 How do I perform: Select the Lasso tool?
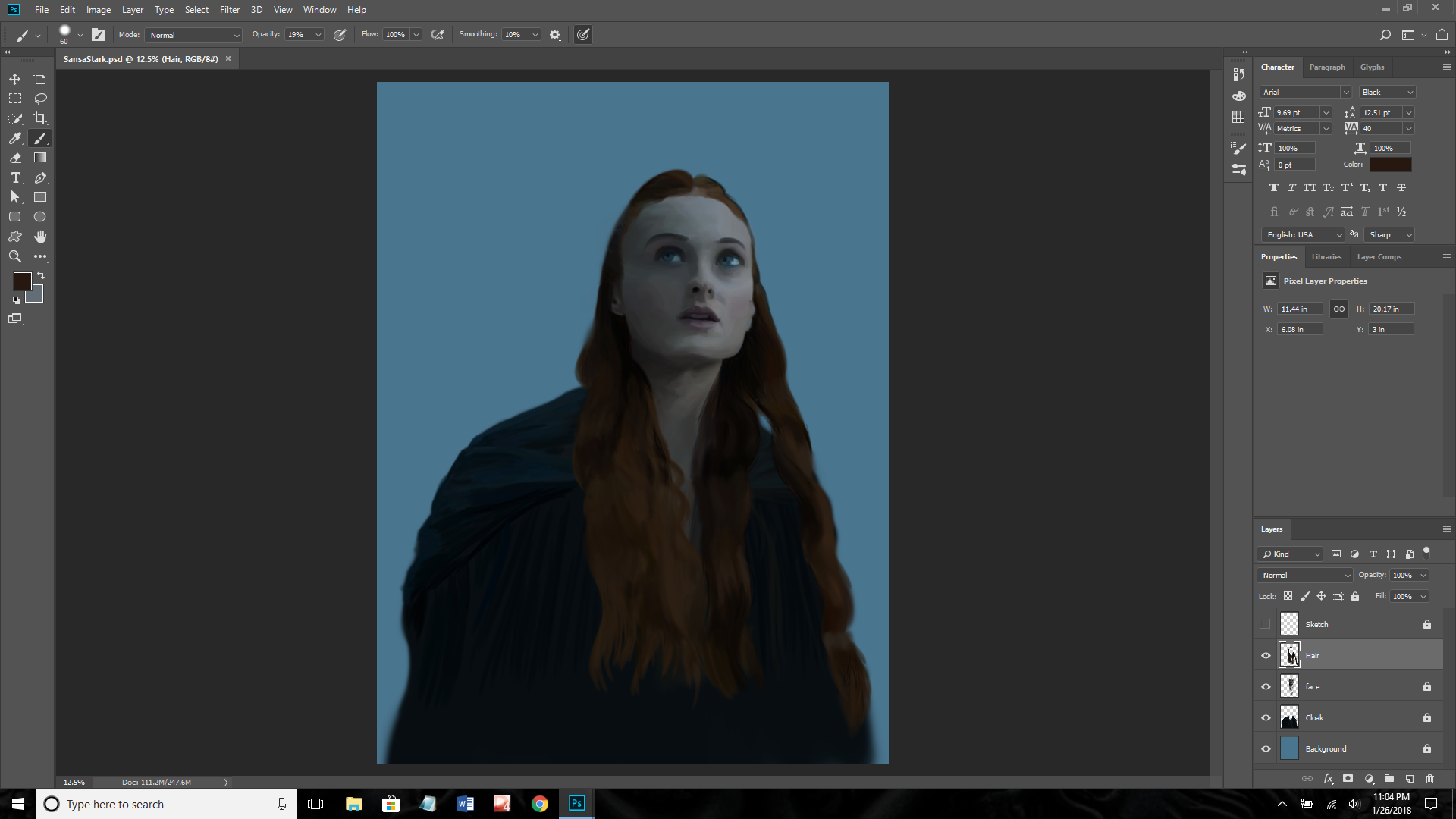click(40, 99)
